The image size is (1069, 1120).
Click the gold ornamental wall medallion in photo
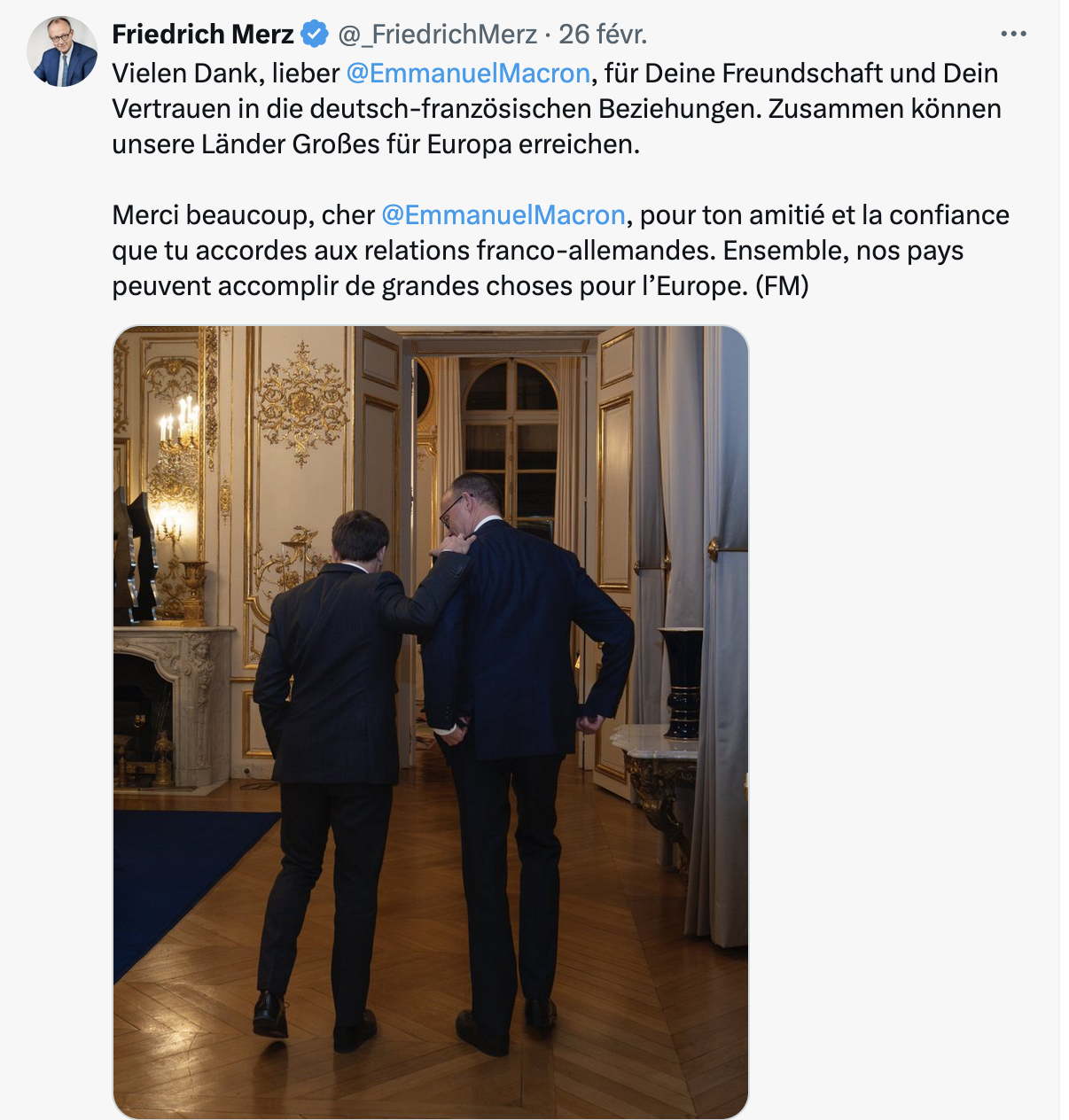coord(302,403)
